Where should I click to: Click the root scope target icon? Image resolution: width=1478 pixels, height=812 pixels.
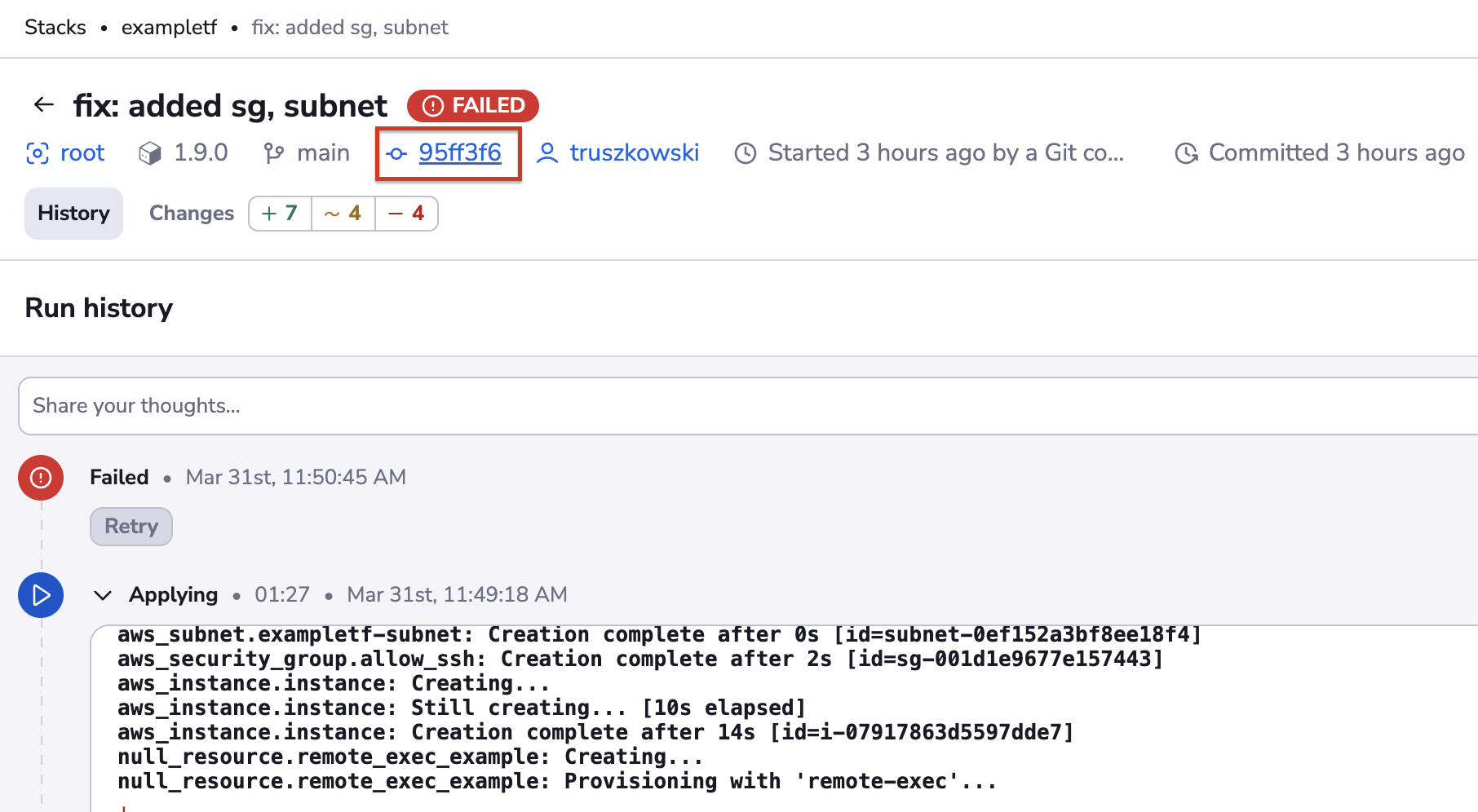[x=38, y=152]
